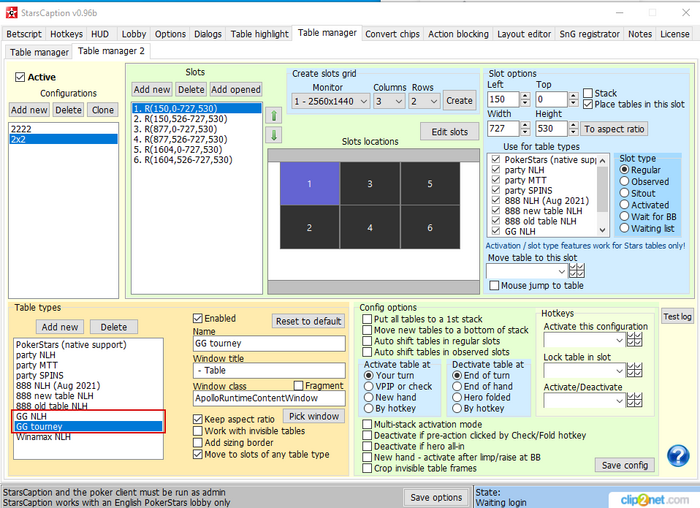Screen dimensions: 700x508
Task: Click the StarsCaption icon in the title bar
Action: [x=11, y=10]
